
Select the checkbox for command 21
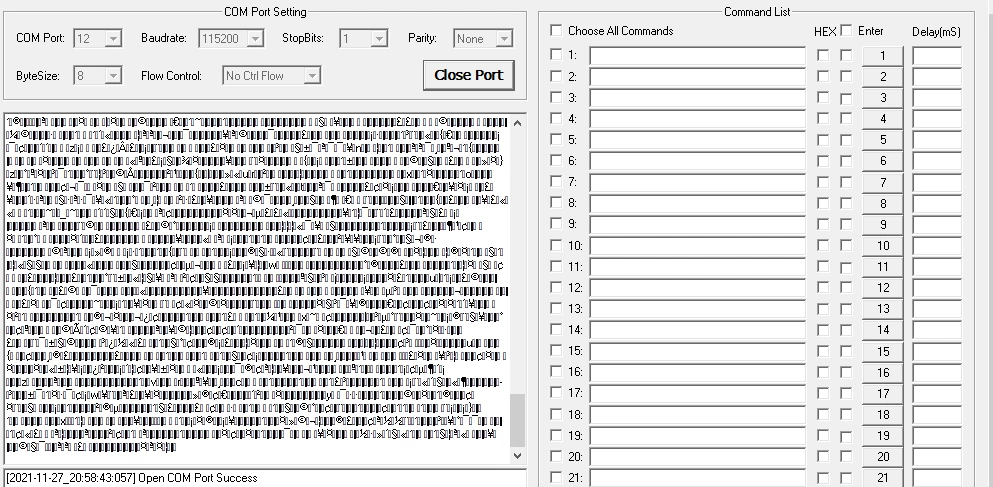556,478
